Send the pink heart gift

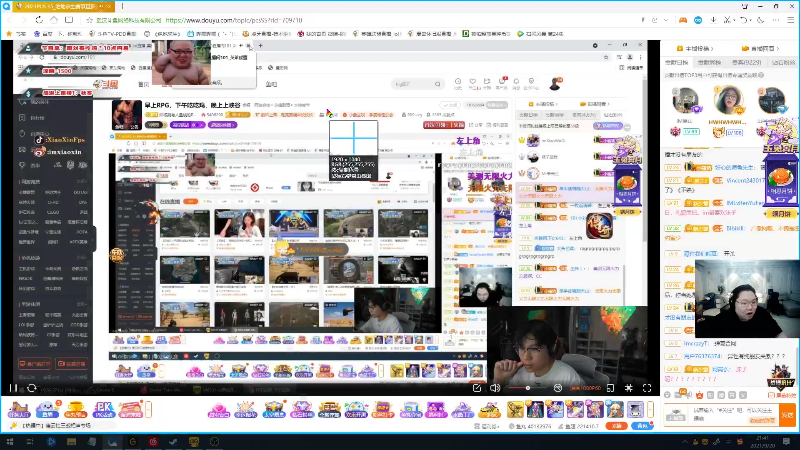pos(218,410)
